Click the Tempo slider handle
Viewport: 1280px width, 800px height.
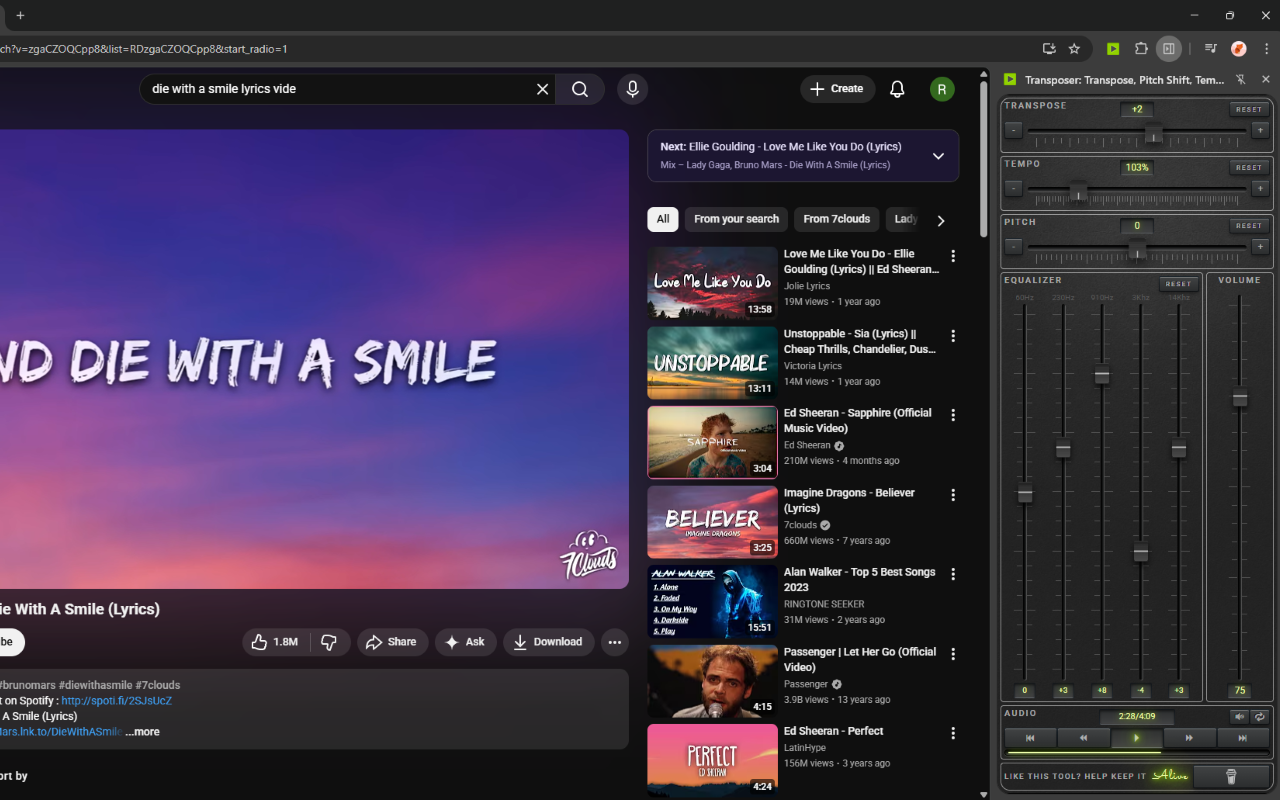click(x=1078, y=191)
